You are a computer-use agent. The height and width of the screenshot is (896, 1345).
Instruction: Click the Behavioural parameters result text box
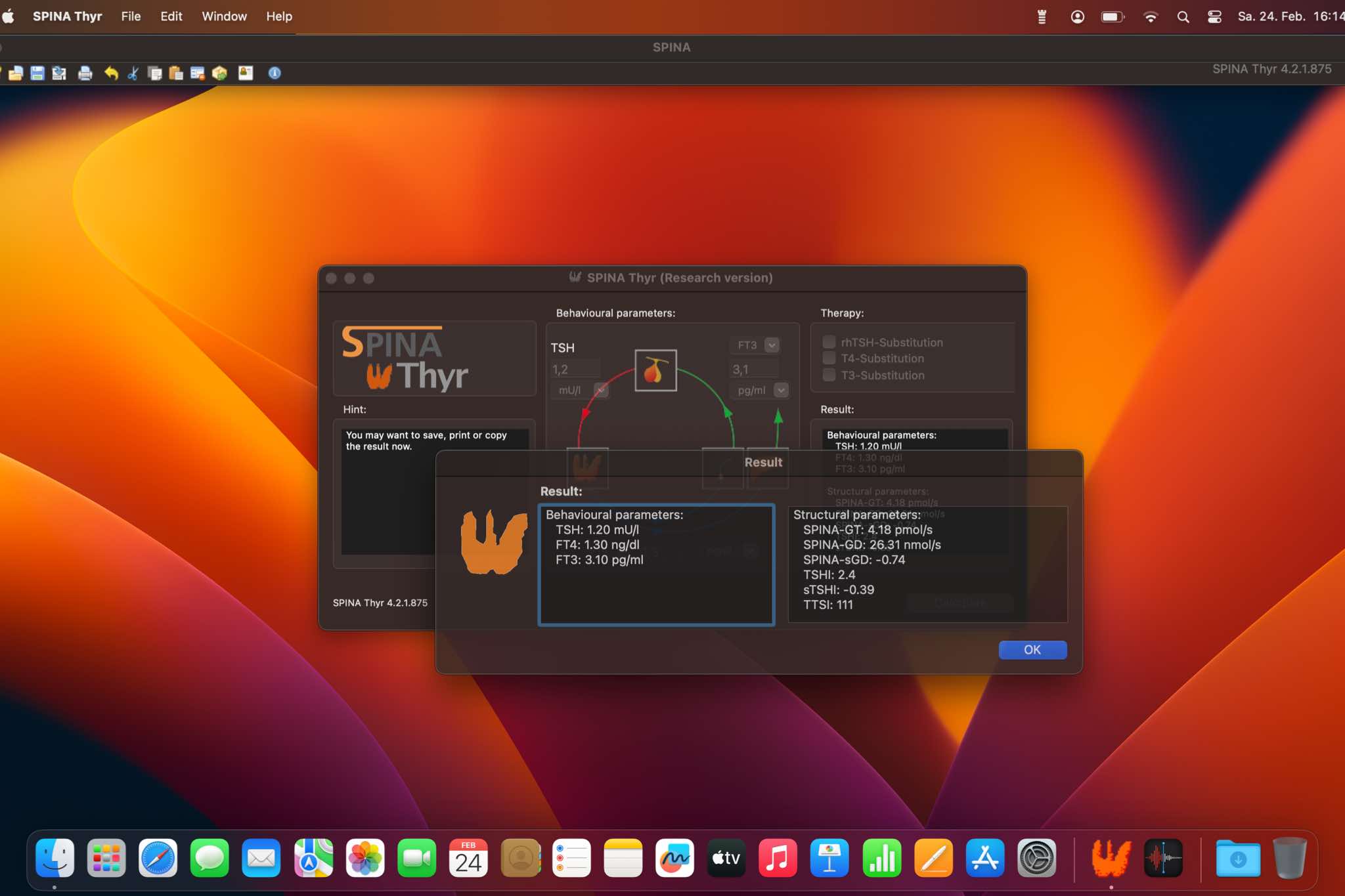click(656, 565)
